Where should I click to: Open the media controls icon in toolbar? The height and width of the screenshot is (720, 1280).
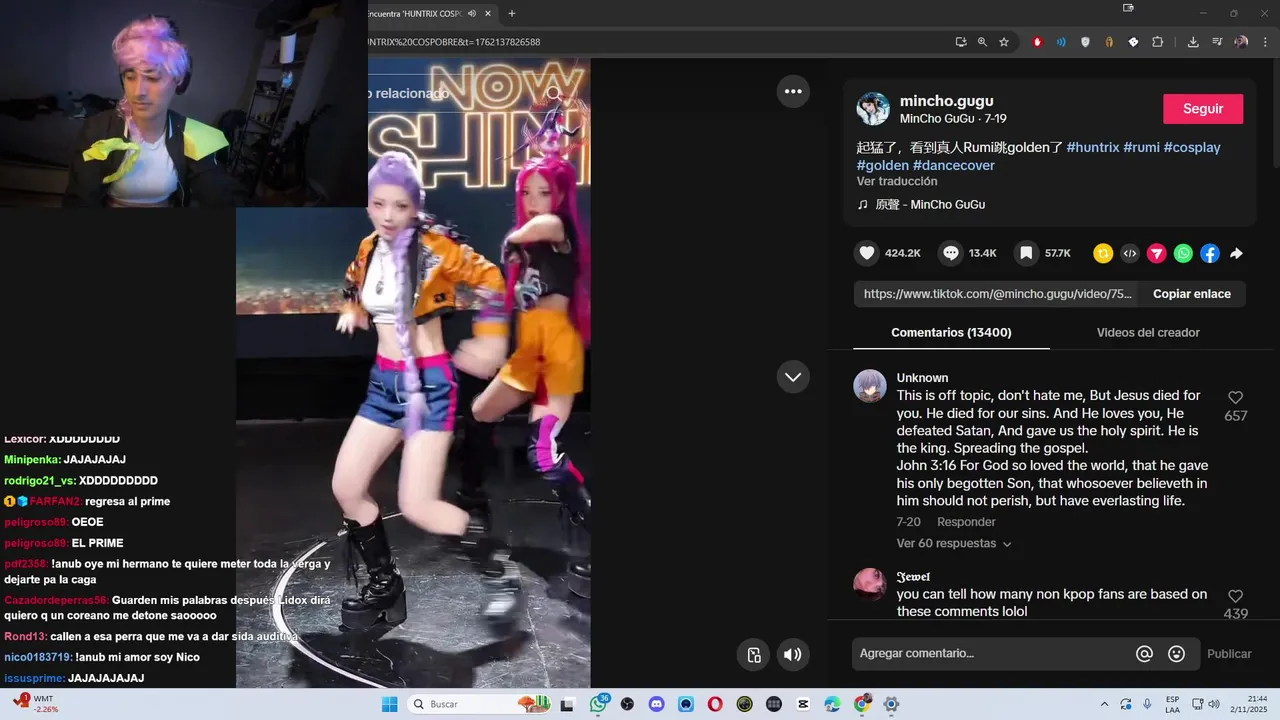(x=1217, y=42)
